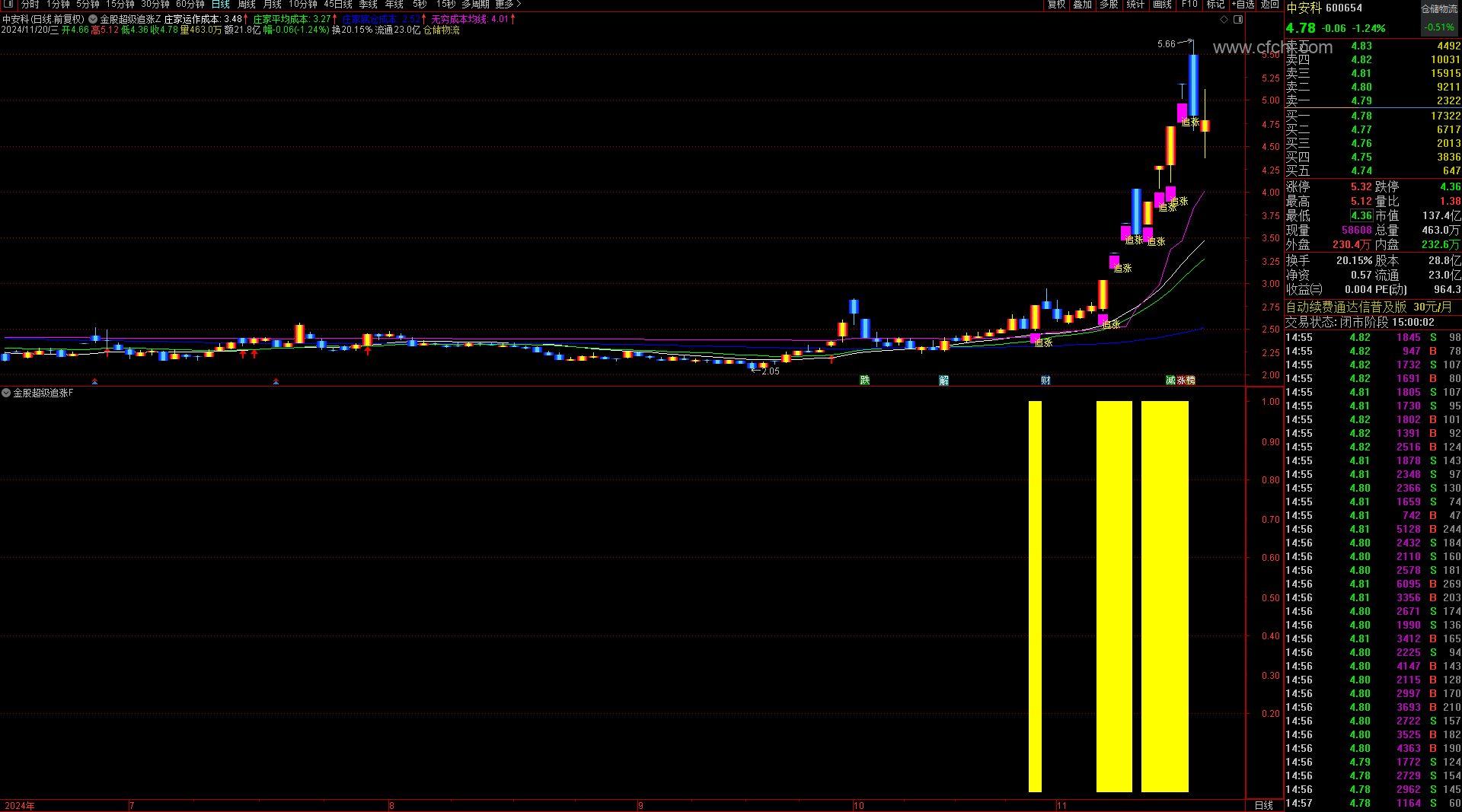Click the 换手 20.15% turnover value

point(1354,260)
